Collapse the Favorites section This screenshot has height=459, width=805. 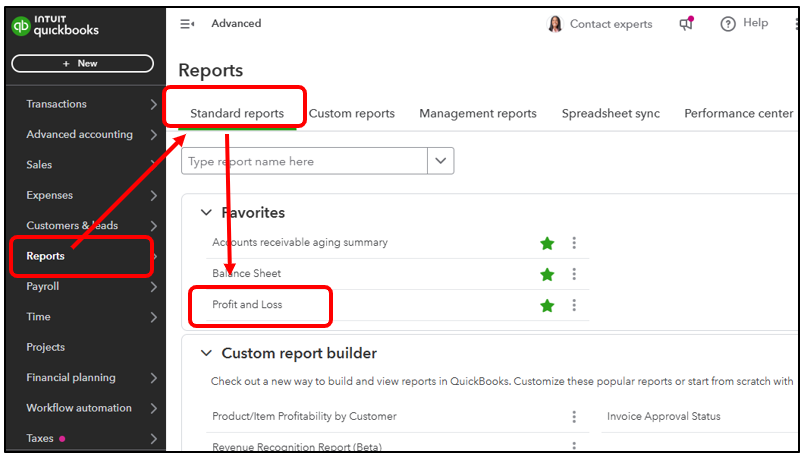[207, 213]
